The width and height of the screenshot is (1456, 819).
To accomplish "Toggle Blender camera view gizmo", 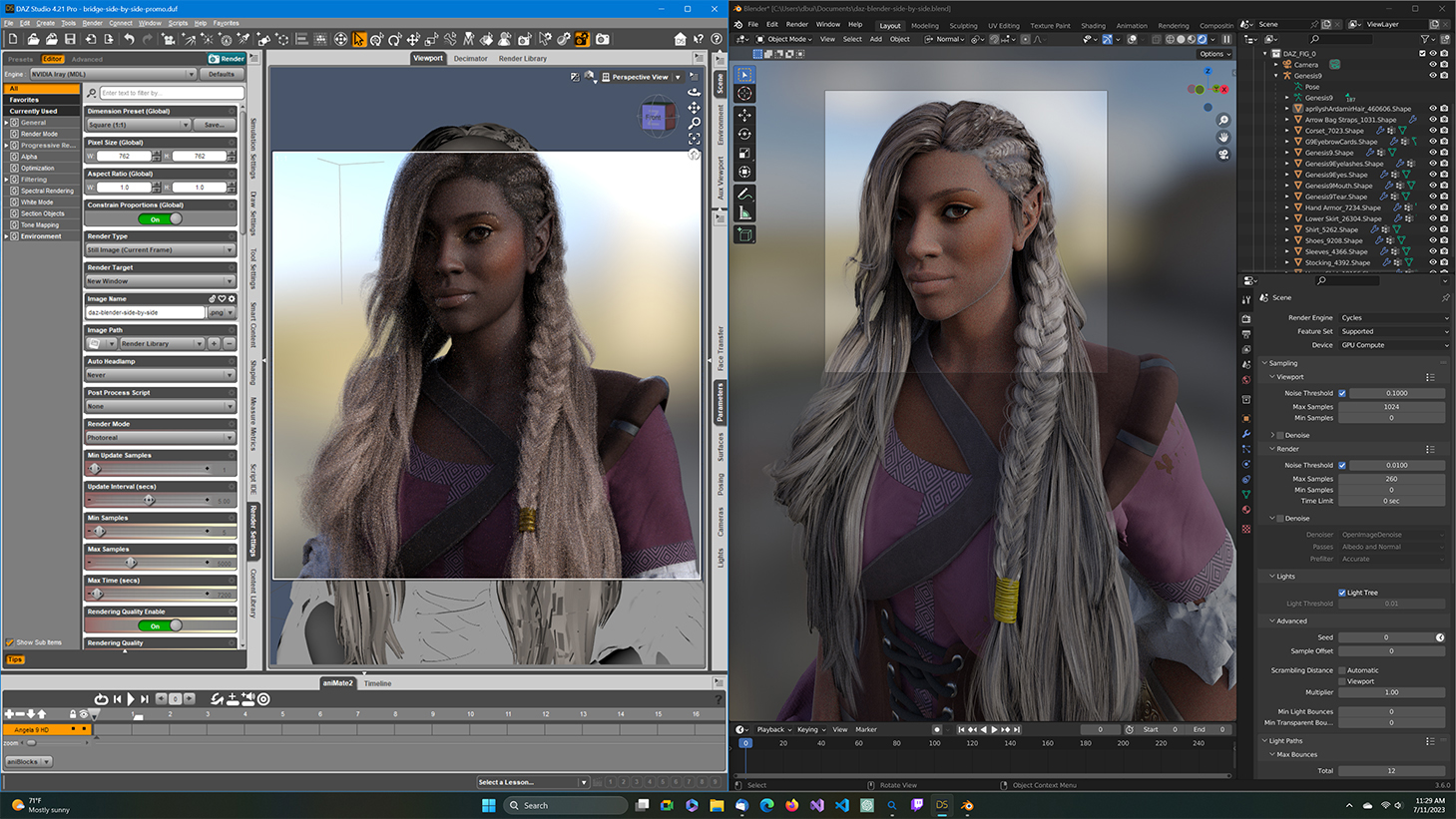I will click(1223, 155).
